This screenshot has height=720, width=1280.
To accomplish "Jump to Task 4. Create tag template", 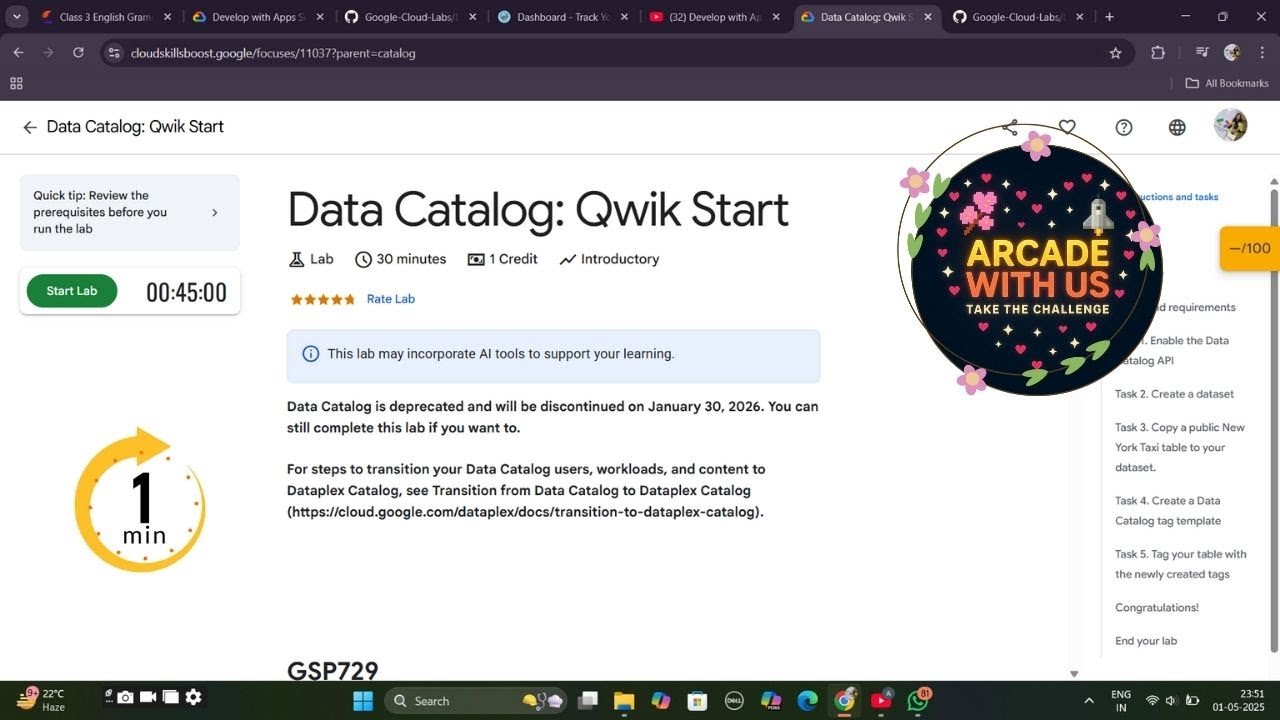I will [x=1168, y=511].
